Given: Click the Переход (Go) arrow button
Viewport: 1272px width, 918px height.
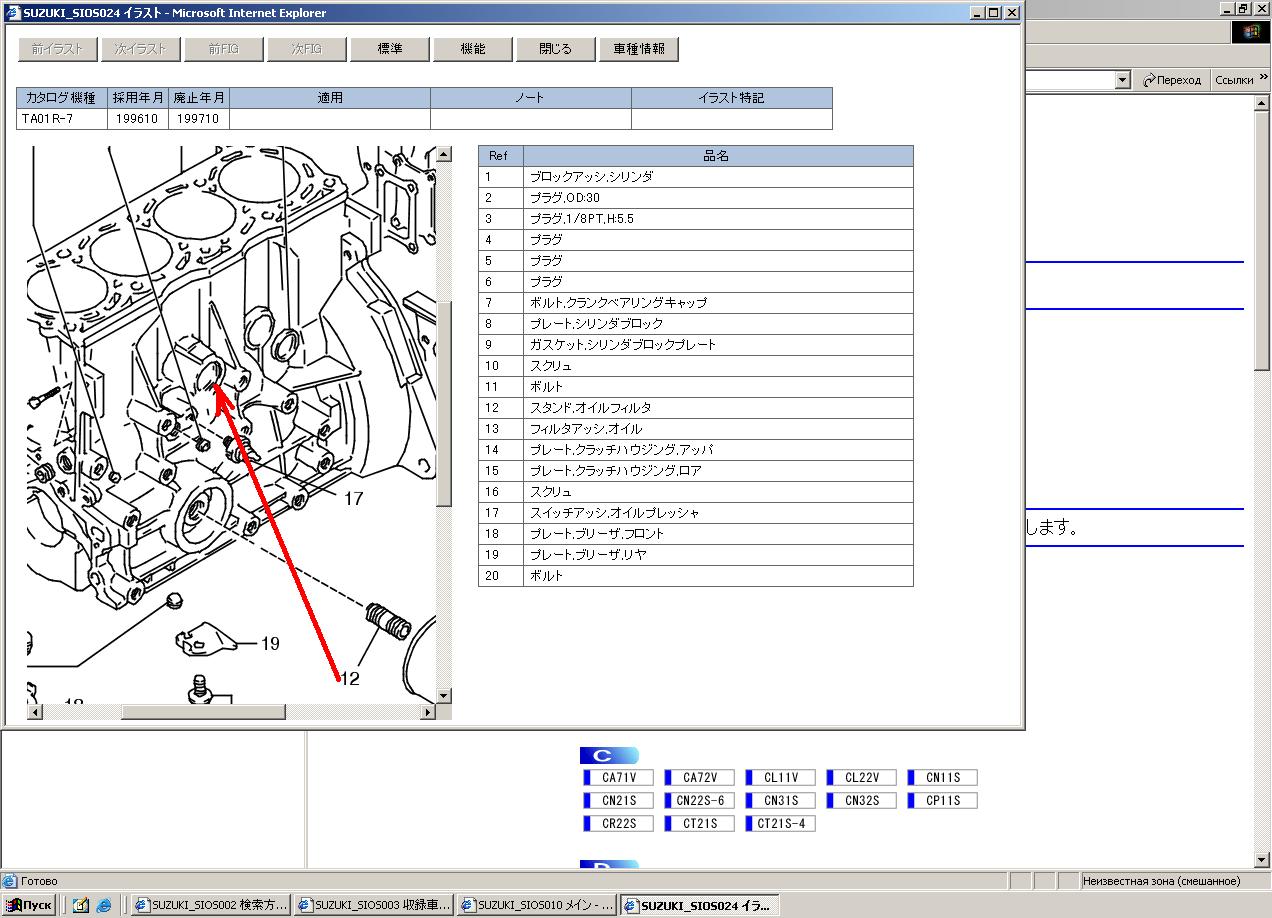Looking at the screenshot, I should pyautogui.click(x=1150, y=80).
